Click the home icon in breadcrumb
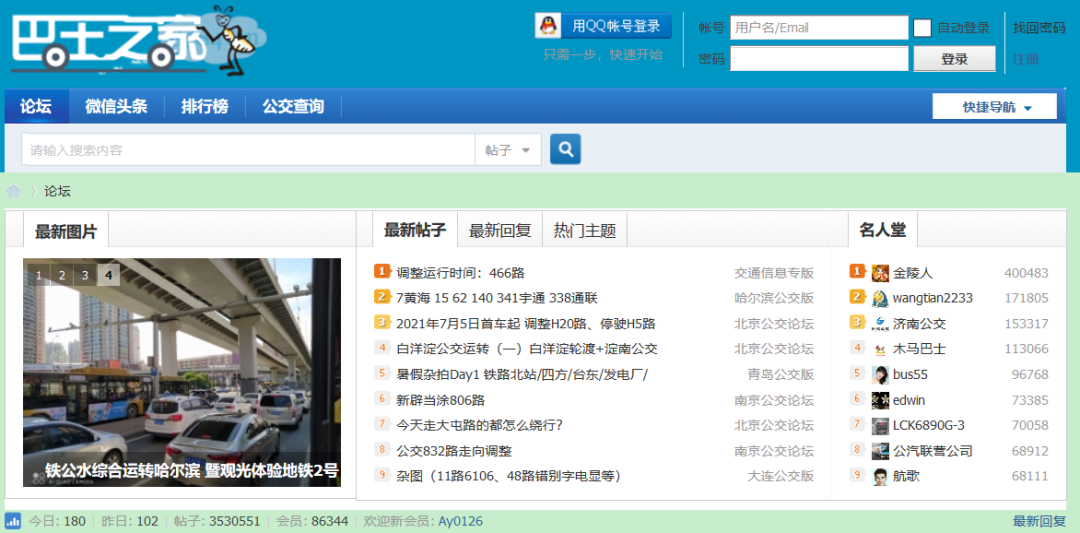This screenshot has height=533, width=1080. point(14,191)
